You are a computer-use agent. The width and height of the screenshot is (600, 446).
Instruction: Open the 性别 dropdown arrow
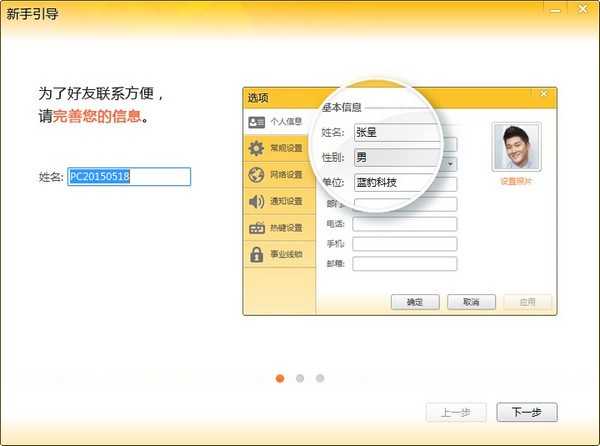451,164
